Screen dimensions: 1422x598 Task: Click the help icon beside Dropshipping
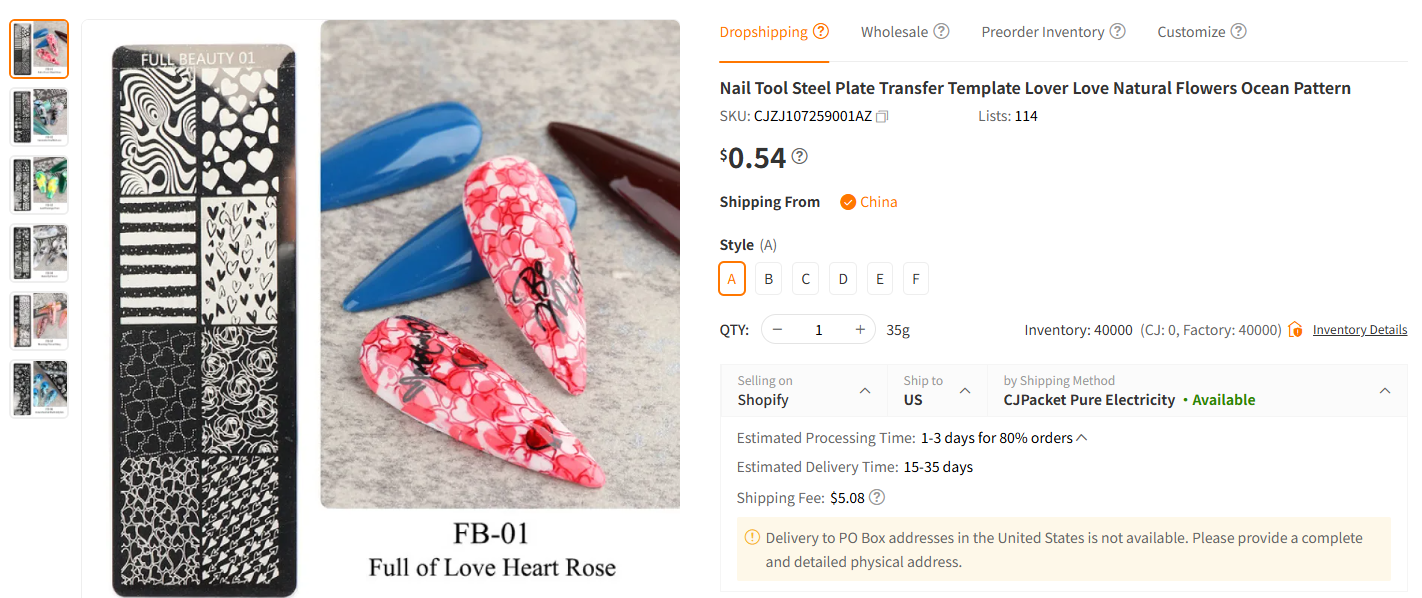[x=821, y=31]
